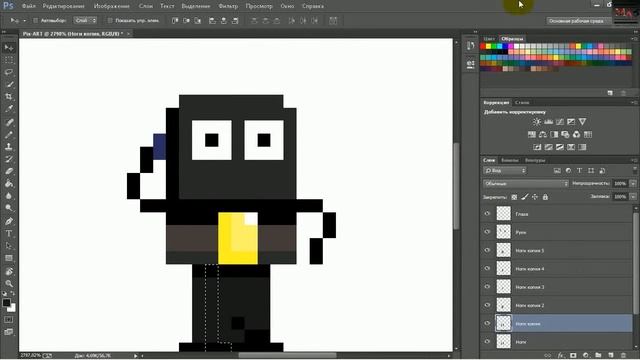Add a Color Balance adjustment
Screen dimensions: 640x360
542,134
